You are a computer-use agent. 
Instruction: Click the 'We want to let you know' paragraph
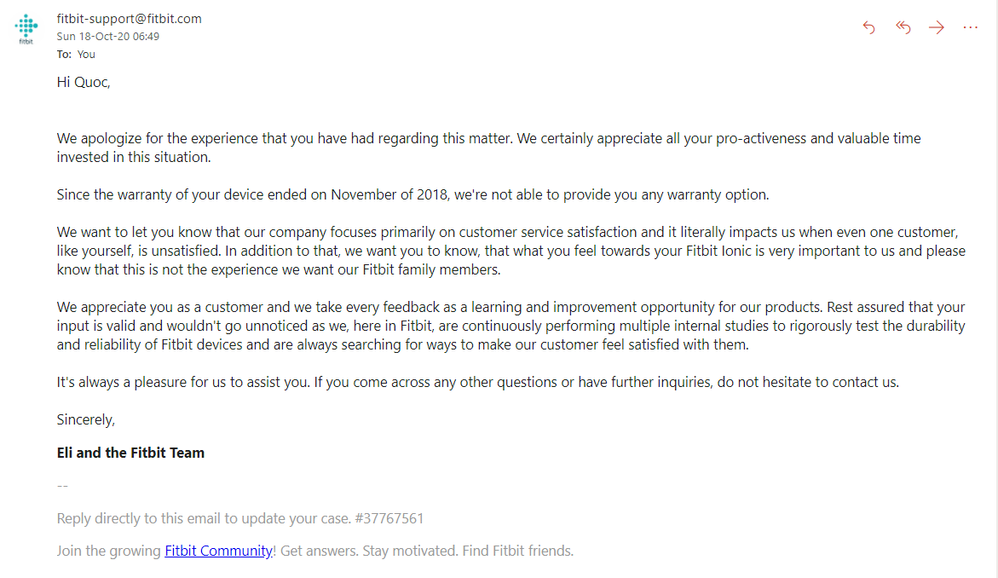[511, 251]
